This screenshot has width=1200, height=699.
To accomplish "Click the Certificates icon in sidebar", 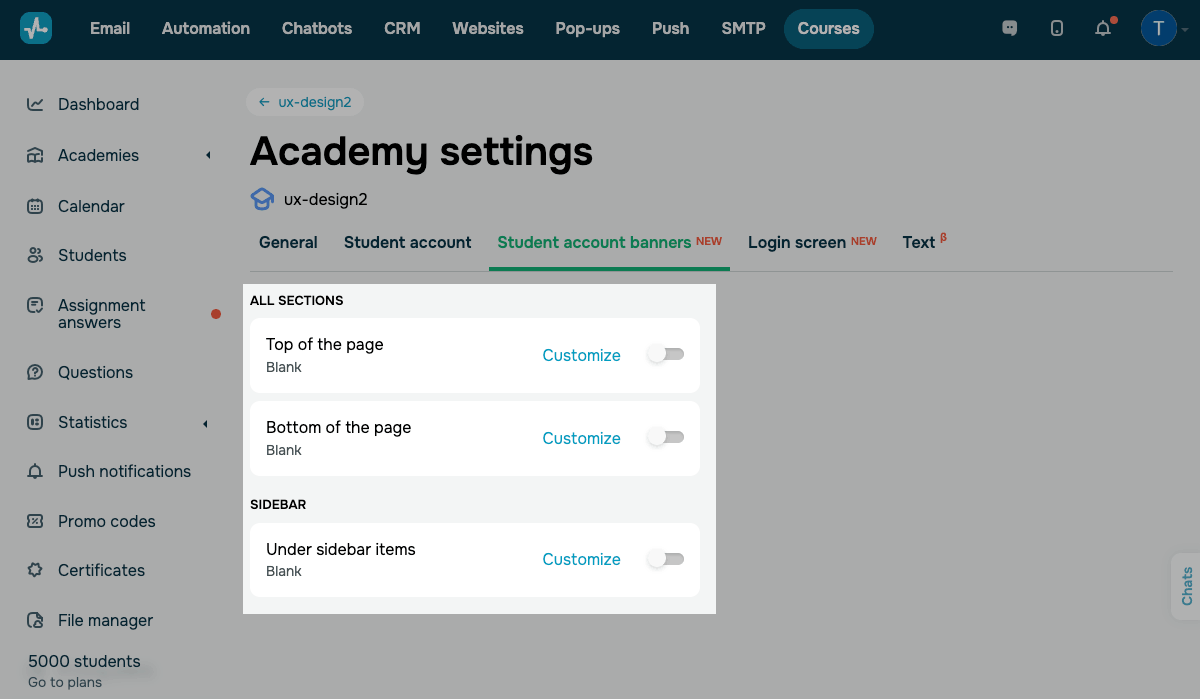I will point(36,570).
